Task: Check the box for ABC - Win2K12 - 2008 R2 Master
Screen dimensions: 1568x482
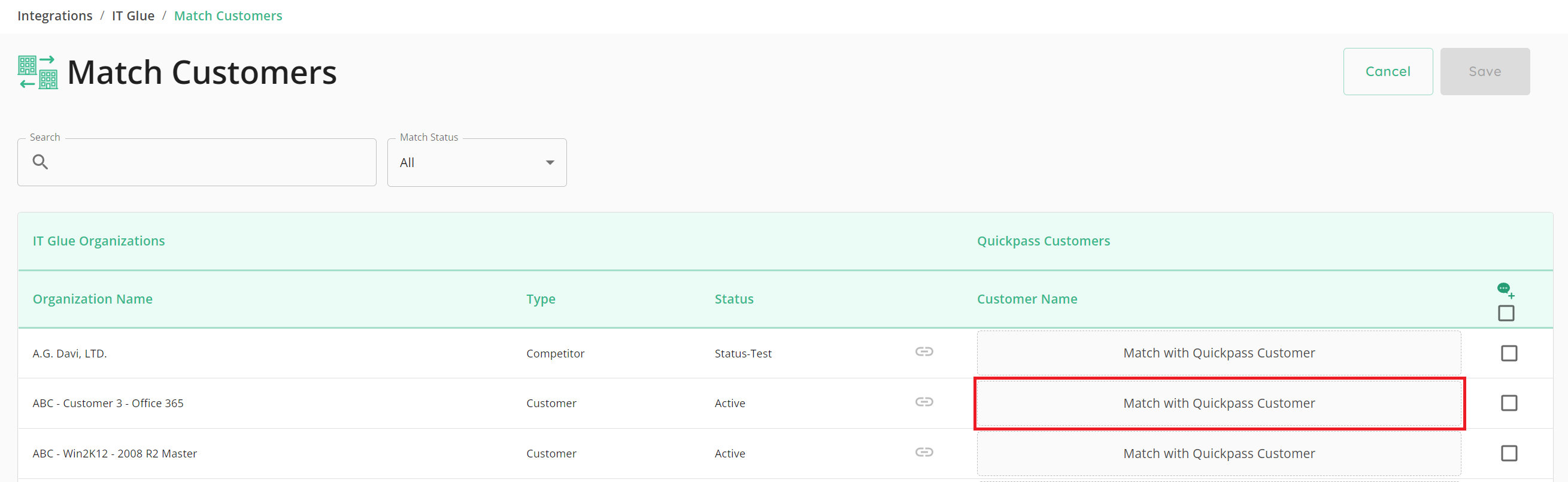Action: pos(1509,453)
